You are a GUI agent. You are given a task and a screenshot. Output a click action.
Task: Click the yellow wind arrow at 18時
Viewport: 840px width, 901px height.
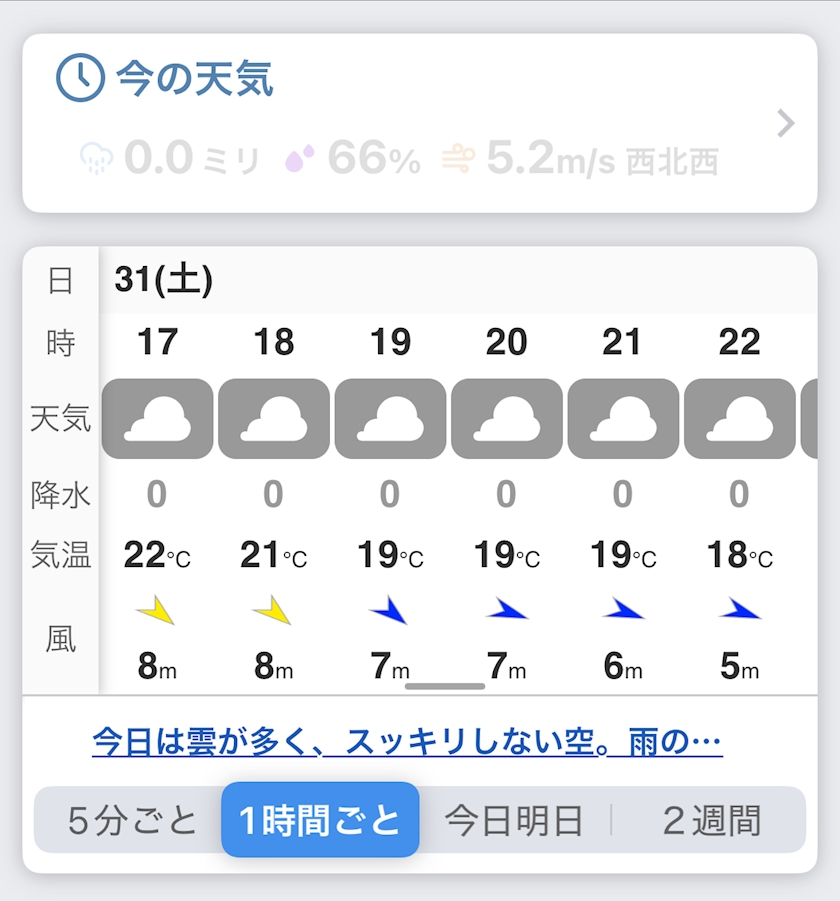pos(272,609)
